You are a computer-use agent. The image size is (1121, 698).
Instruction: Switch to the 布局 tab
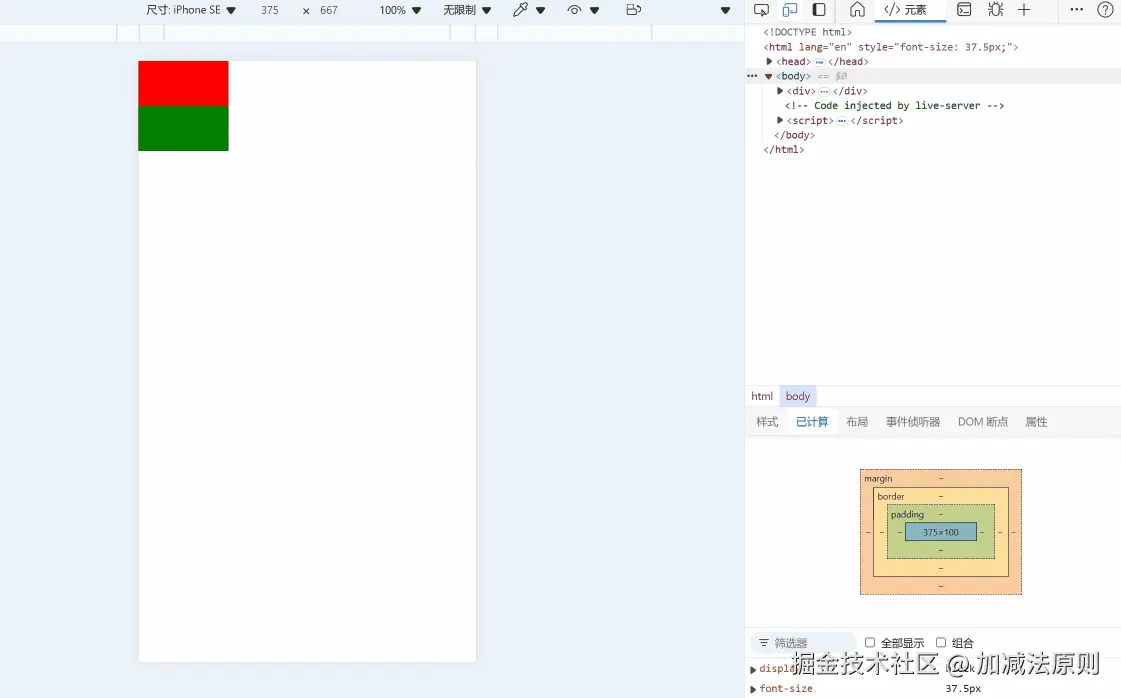click(x=857, y=421)
